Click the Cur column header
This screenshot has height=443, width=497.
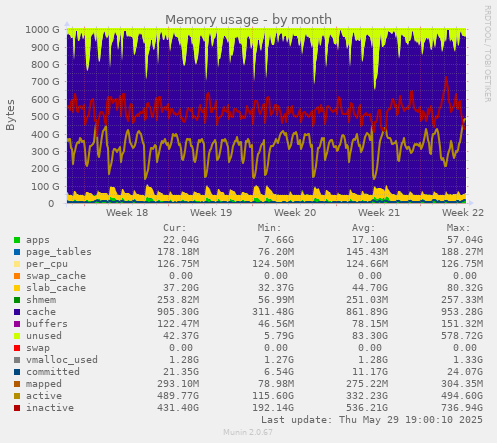point(175,228)
